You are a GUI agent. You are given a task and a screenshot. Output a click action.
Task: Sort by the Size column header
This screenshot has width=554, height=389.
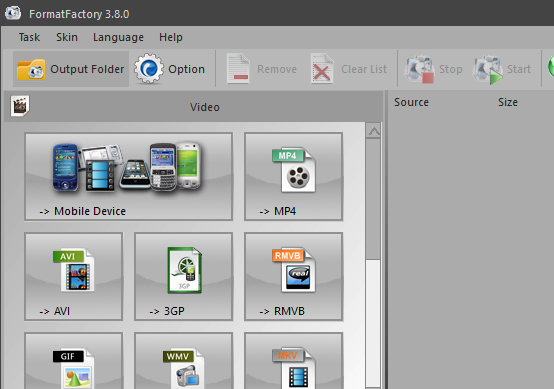pos(508,102)
